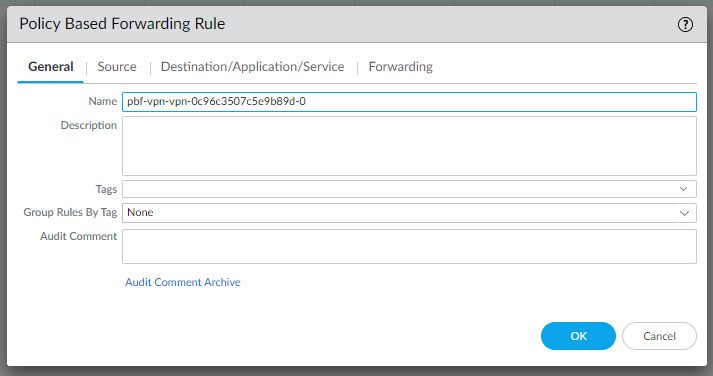Focus the Description text area

point(409,146)
